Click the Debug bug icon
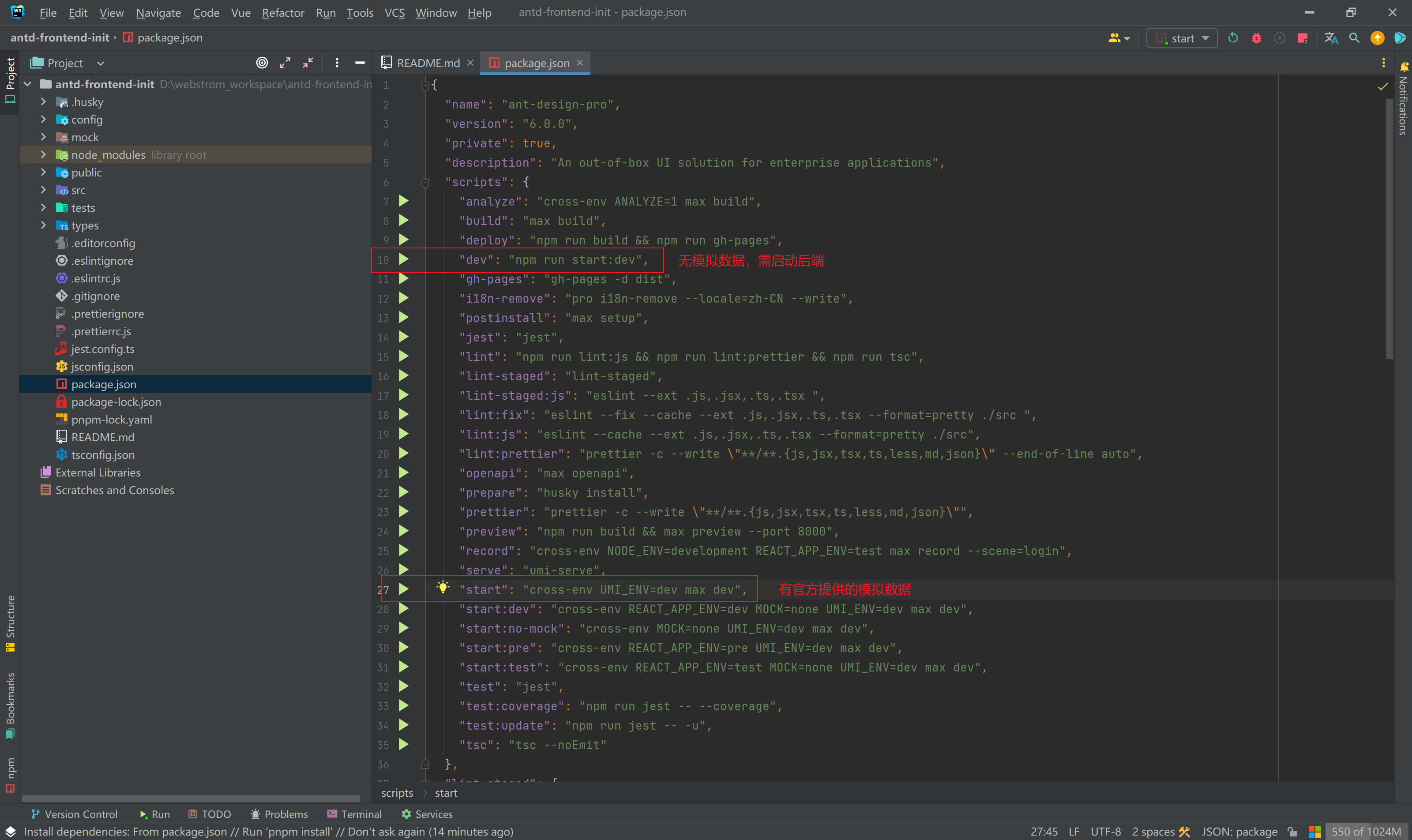The width and height of the screenshot is (1412, 840). pyautogui.click(x=1256, y=38)
